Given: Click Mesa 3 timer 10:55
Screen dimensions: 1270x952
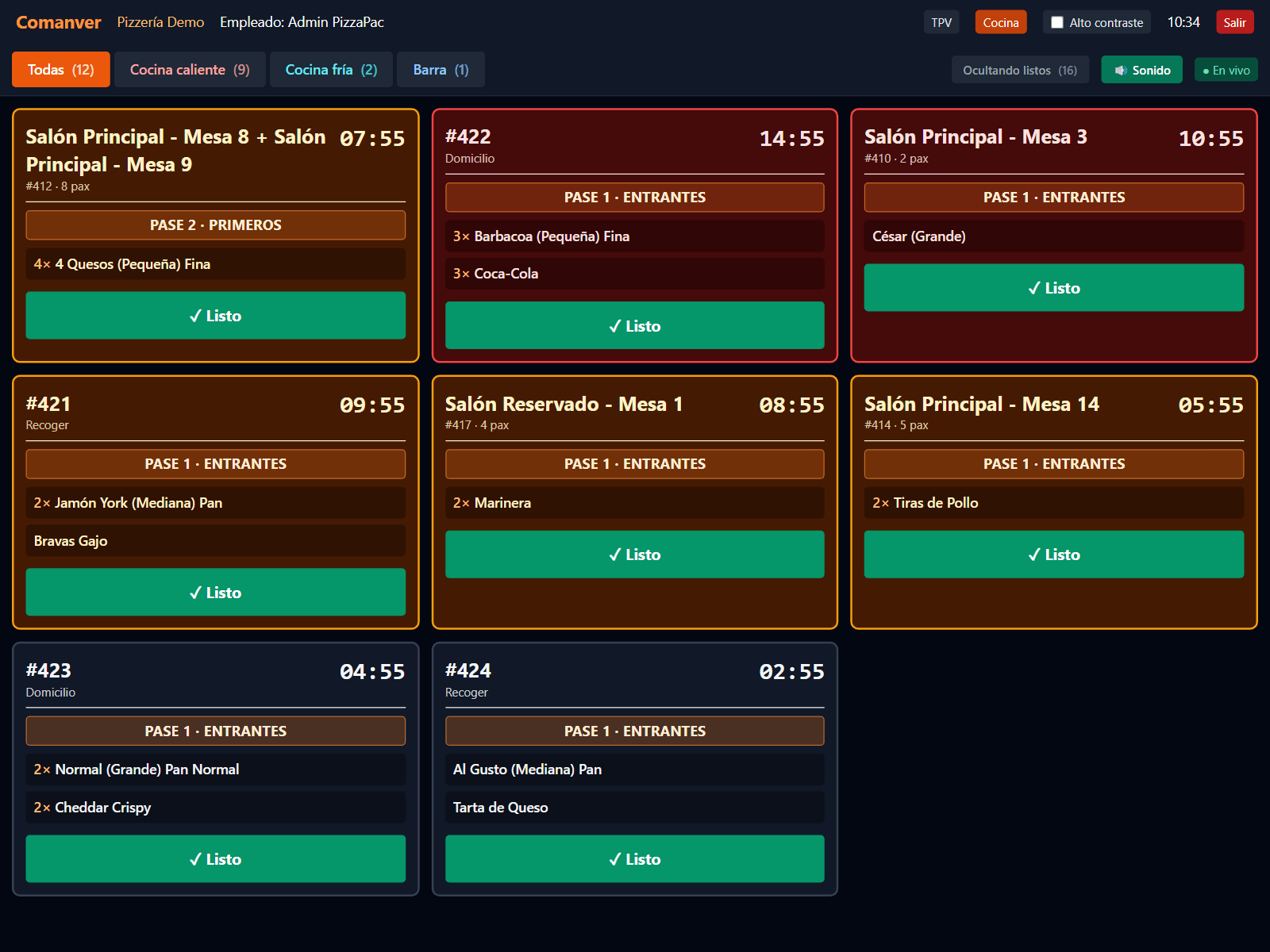Looking at the screenshot, I should (x=1210, y=139).
